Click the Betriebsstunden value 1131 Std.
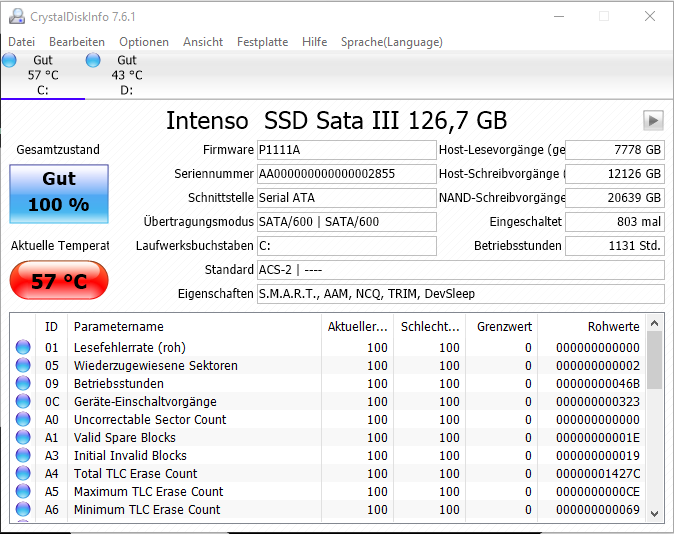Viewport: 674px width, 534px height. click(x=615, y=246)
